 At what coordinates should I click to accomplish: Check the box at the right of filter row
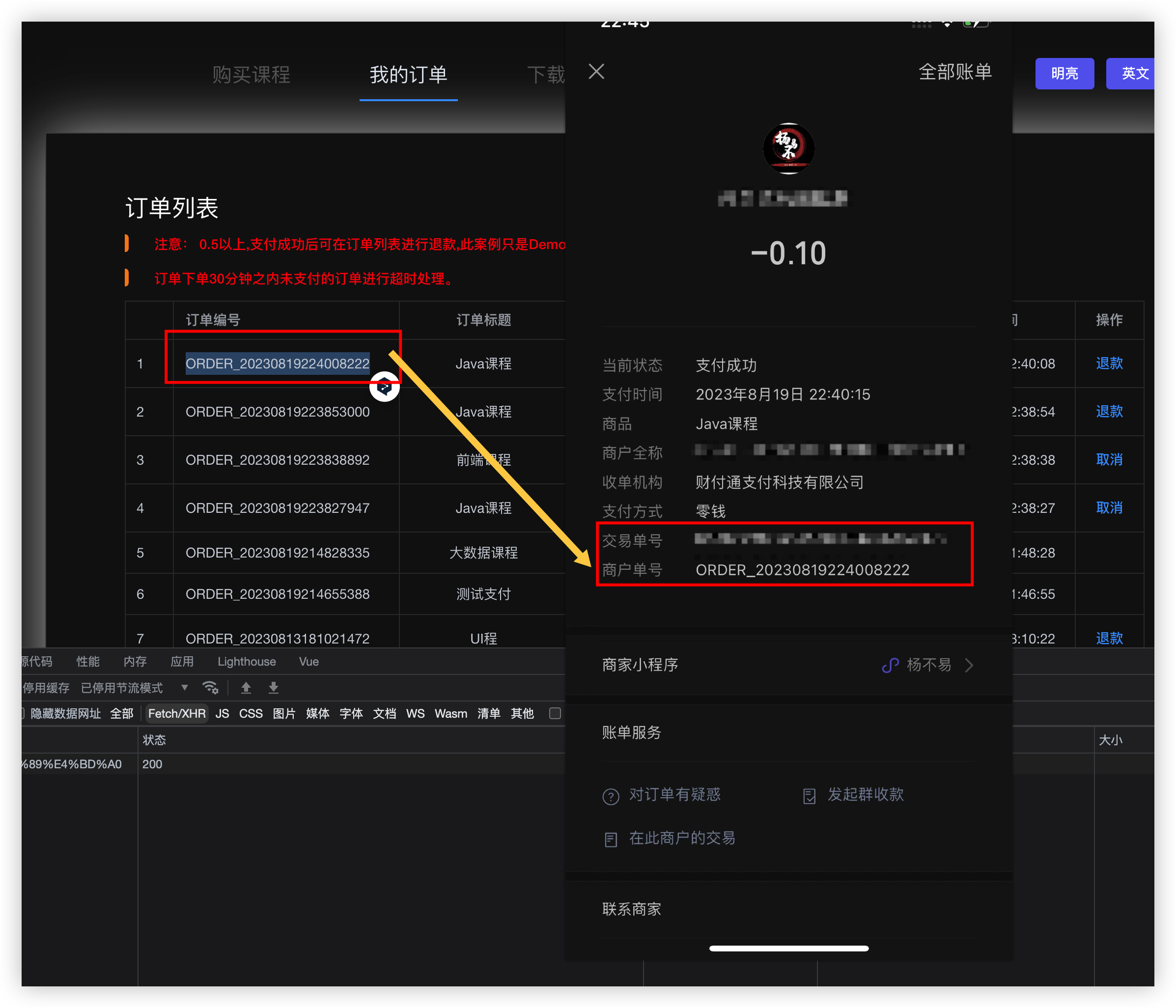(x=555, y=714)
